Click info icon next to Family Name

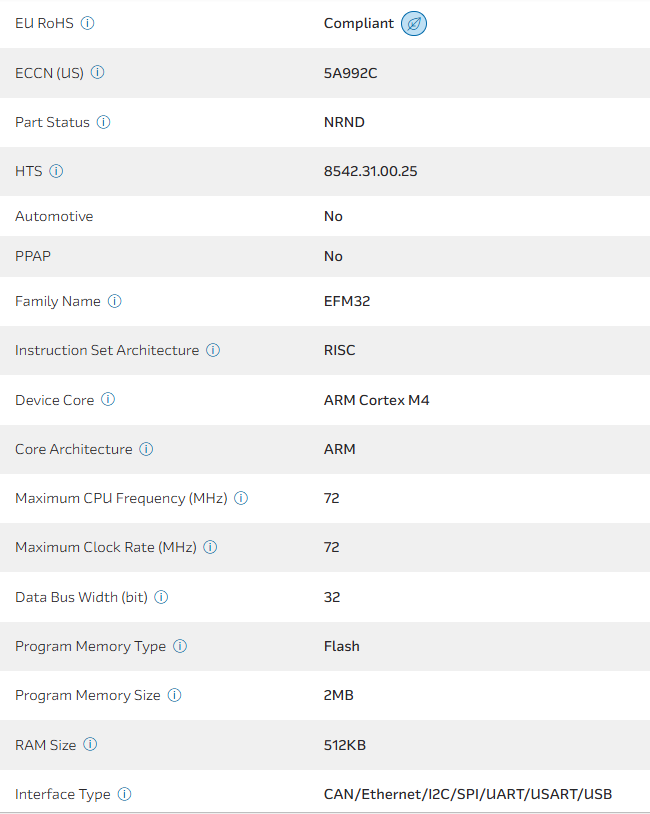(x=114, y=301)
